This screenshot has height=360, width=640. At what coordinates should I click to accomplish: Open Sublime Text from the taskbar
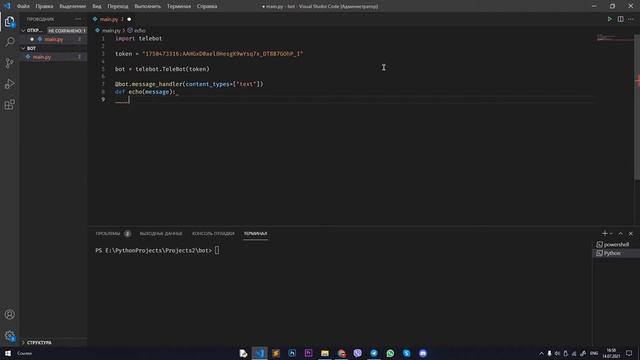pyautogui.click(x=276, y=353)
